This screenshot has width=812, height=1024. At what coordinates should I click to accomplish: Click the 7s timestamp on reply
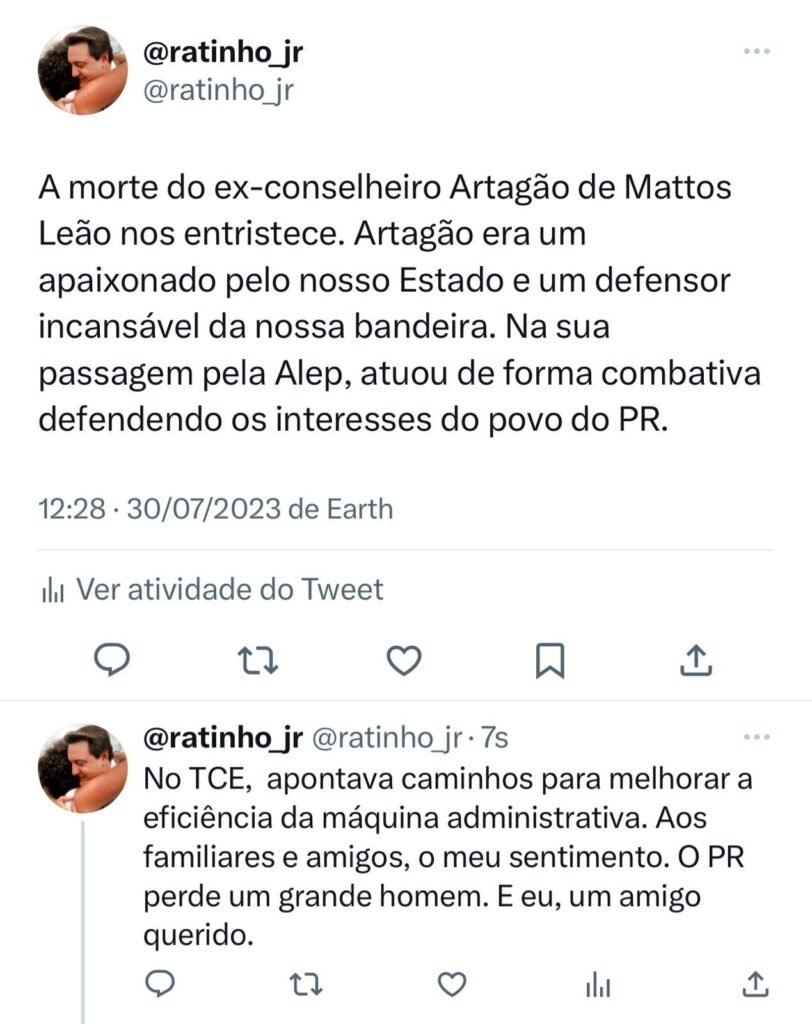(494, 739)
